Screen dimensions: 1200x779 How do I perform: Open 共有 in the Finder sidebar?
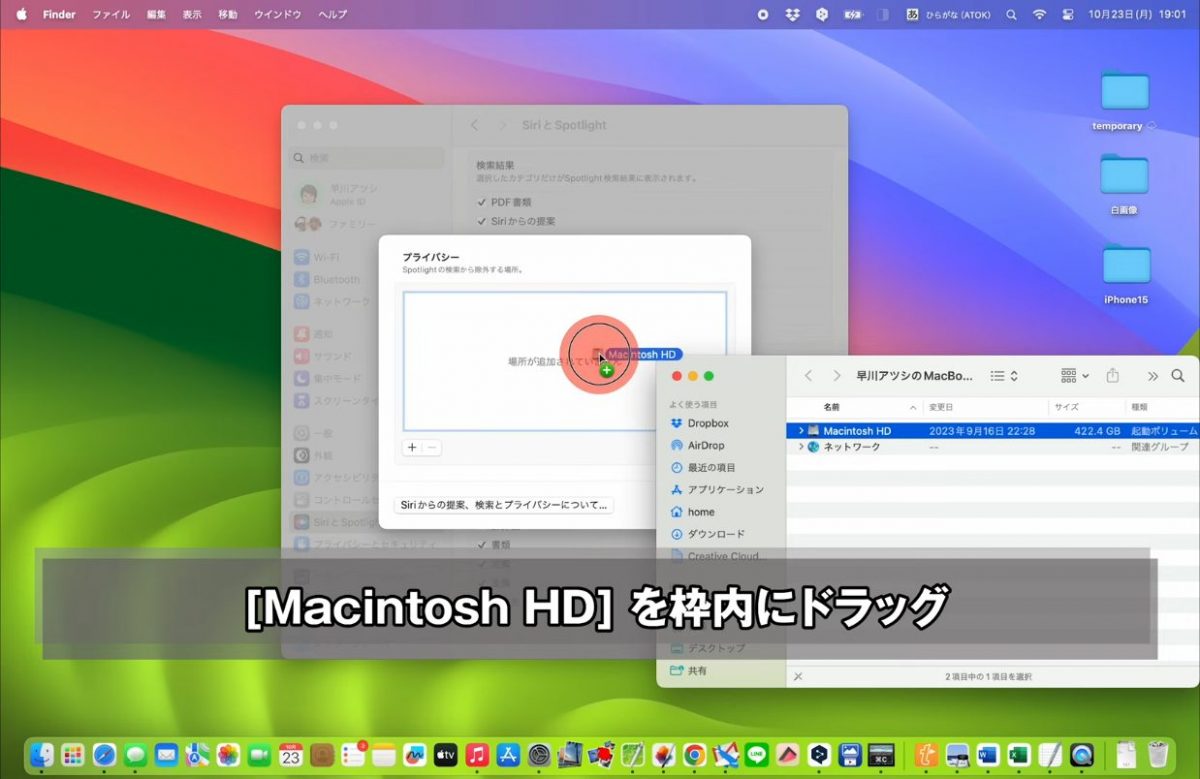688,670
